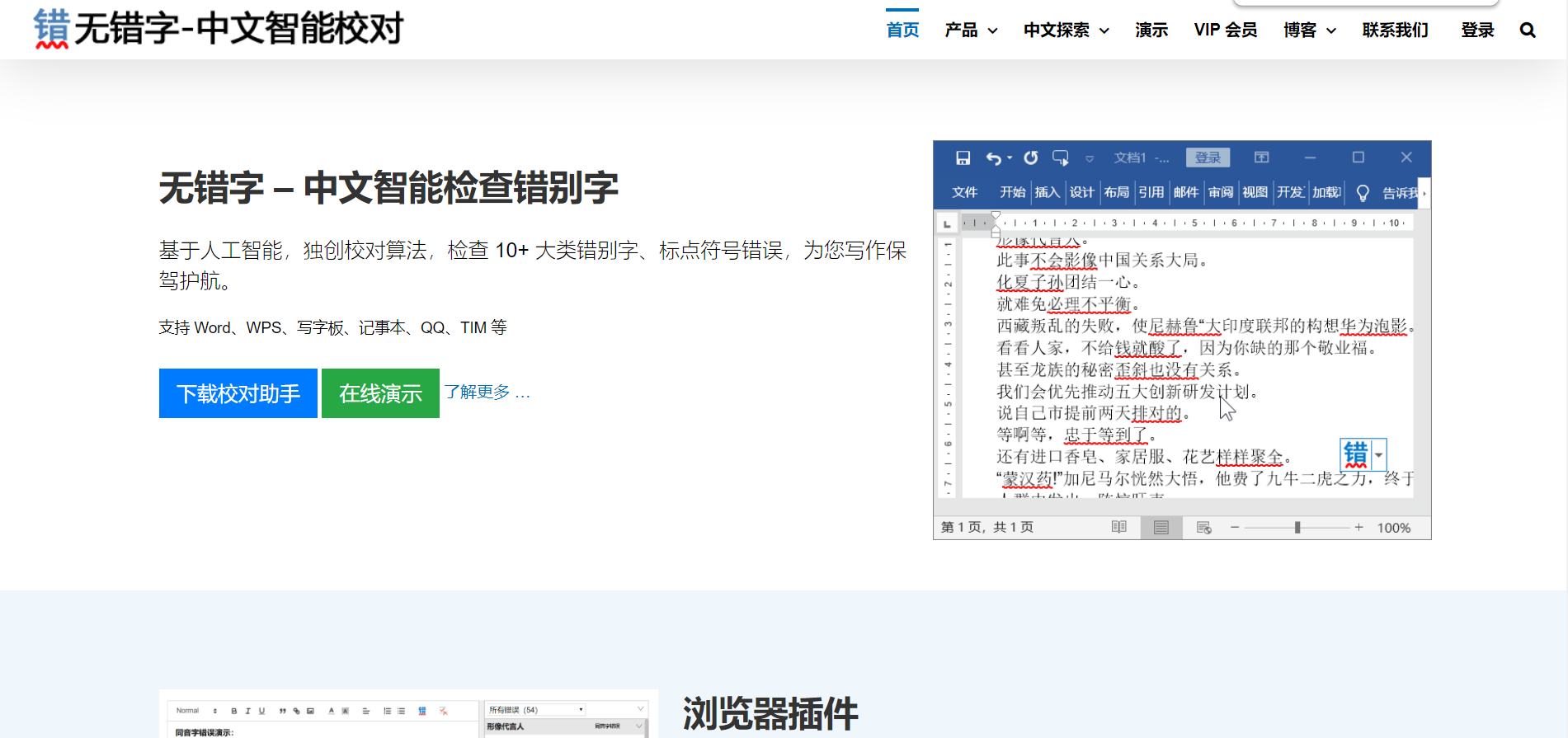1568x738 pixels.
Task: Click the zoom-in plus icon in Word
Action: [1358, 528]
